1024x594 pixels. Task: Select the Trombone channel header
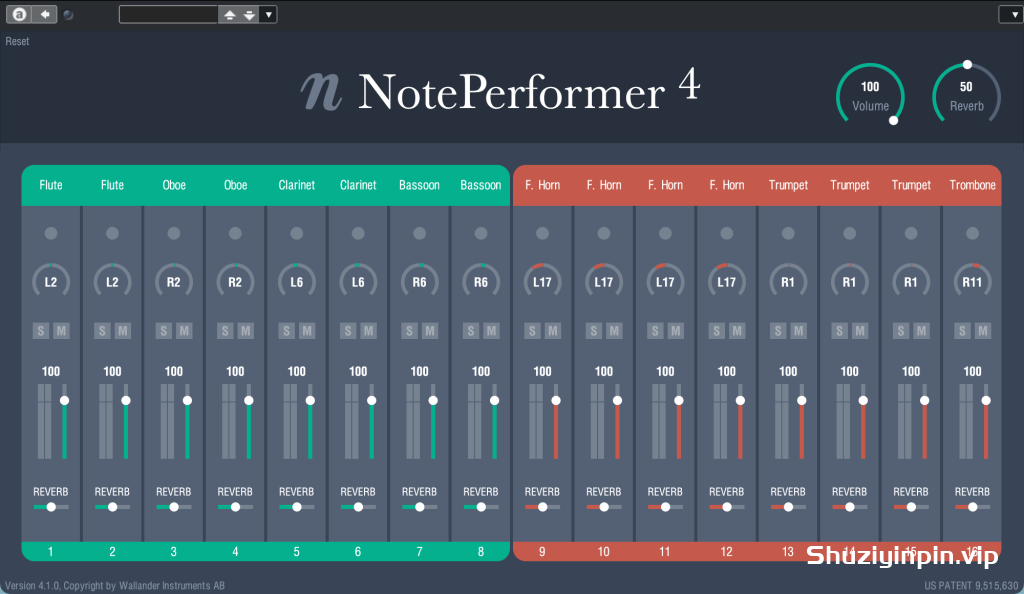[972, 185]
